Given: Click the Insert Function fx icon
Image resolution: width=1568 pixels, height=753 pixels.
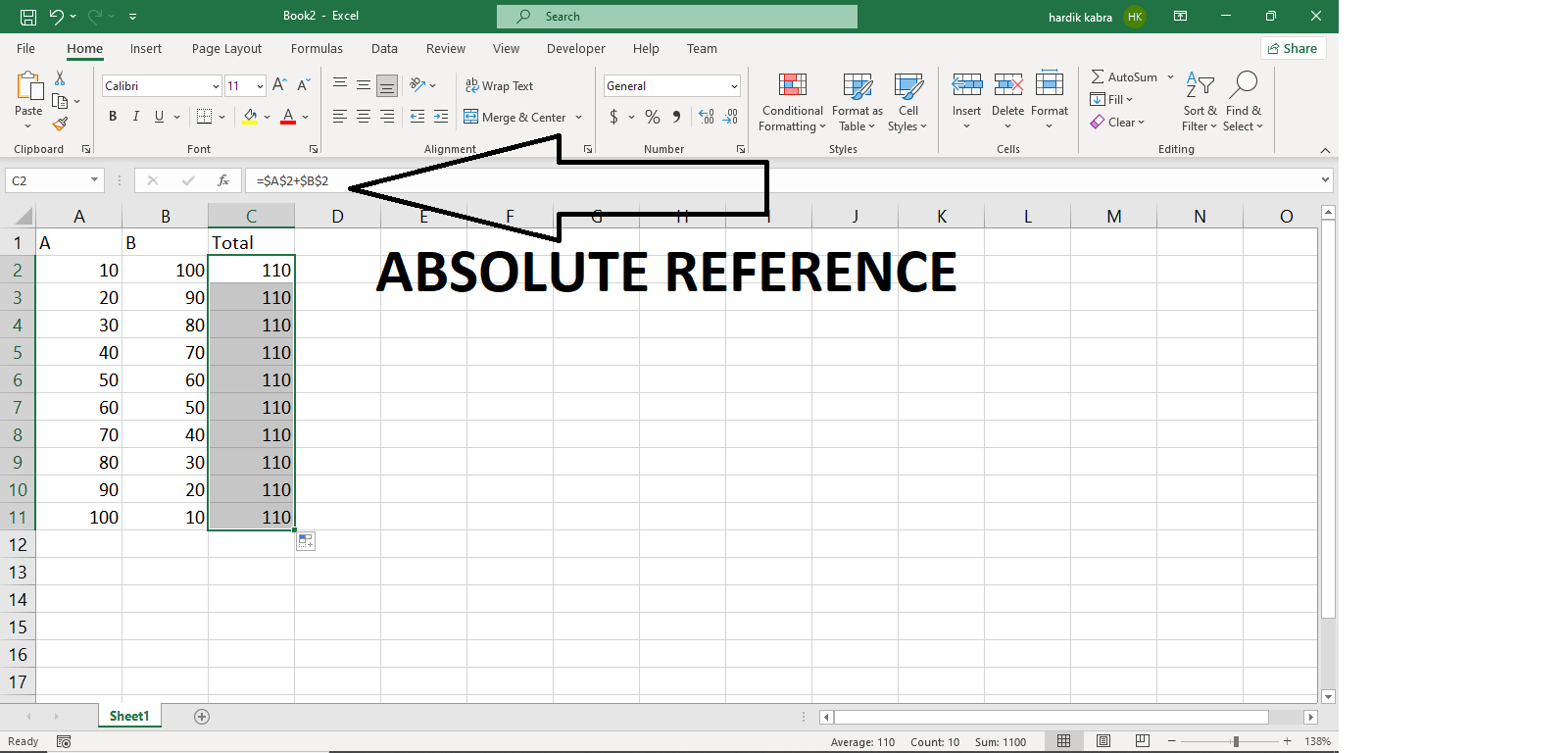Looking at the screenshot, I should click(x=223, y=180).
